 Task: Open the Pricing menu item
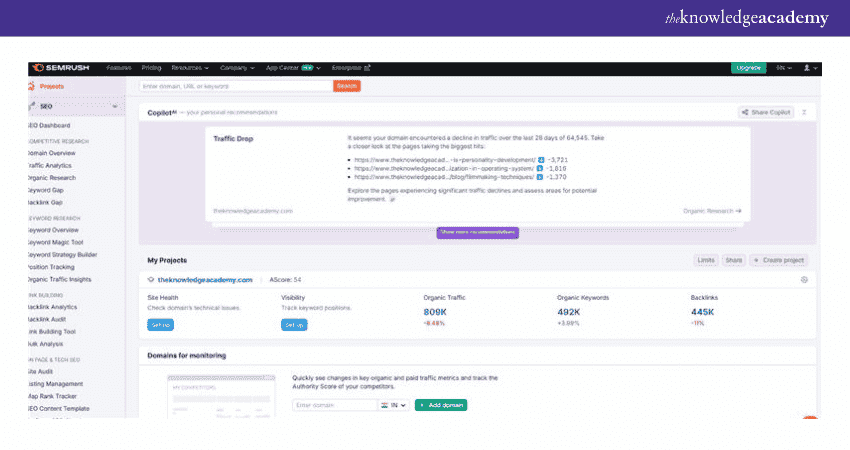[x=152, y=68]
